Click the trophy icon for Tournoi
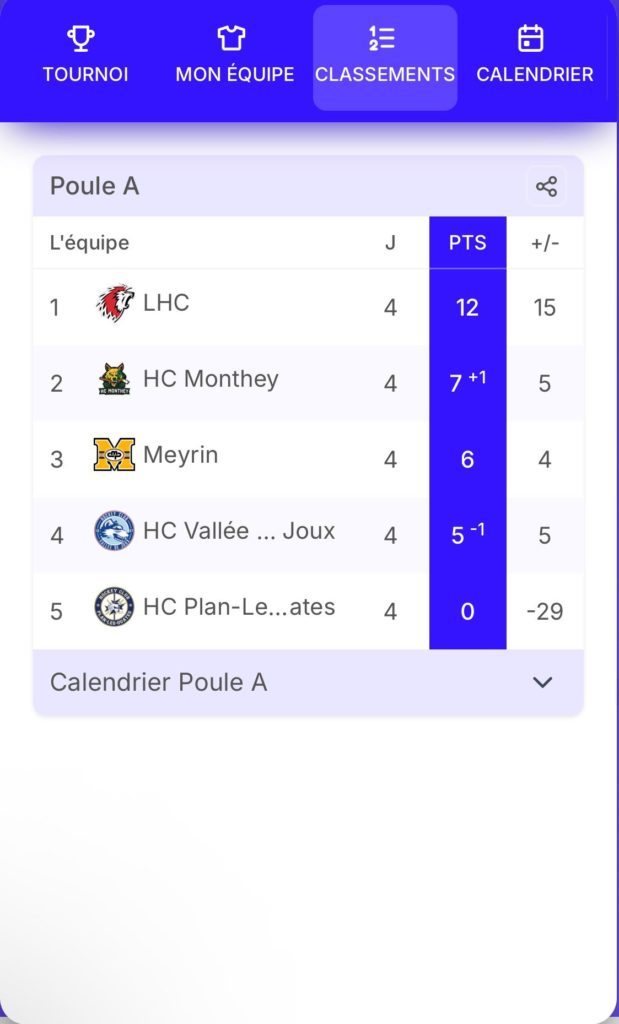 click(82, 39)
